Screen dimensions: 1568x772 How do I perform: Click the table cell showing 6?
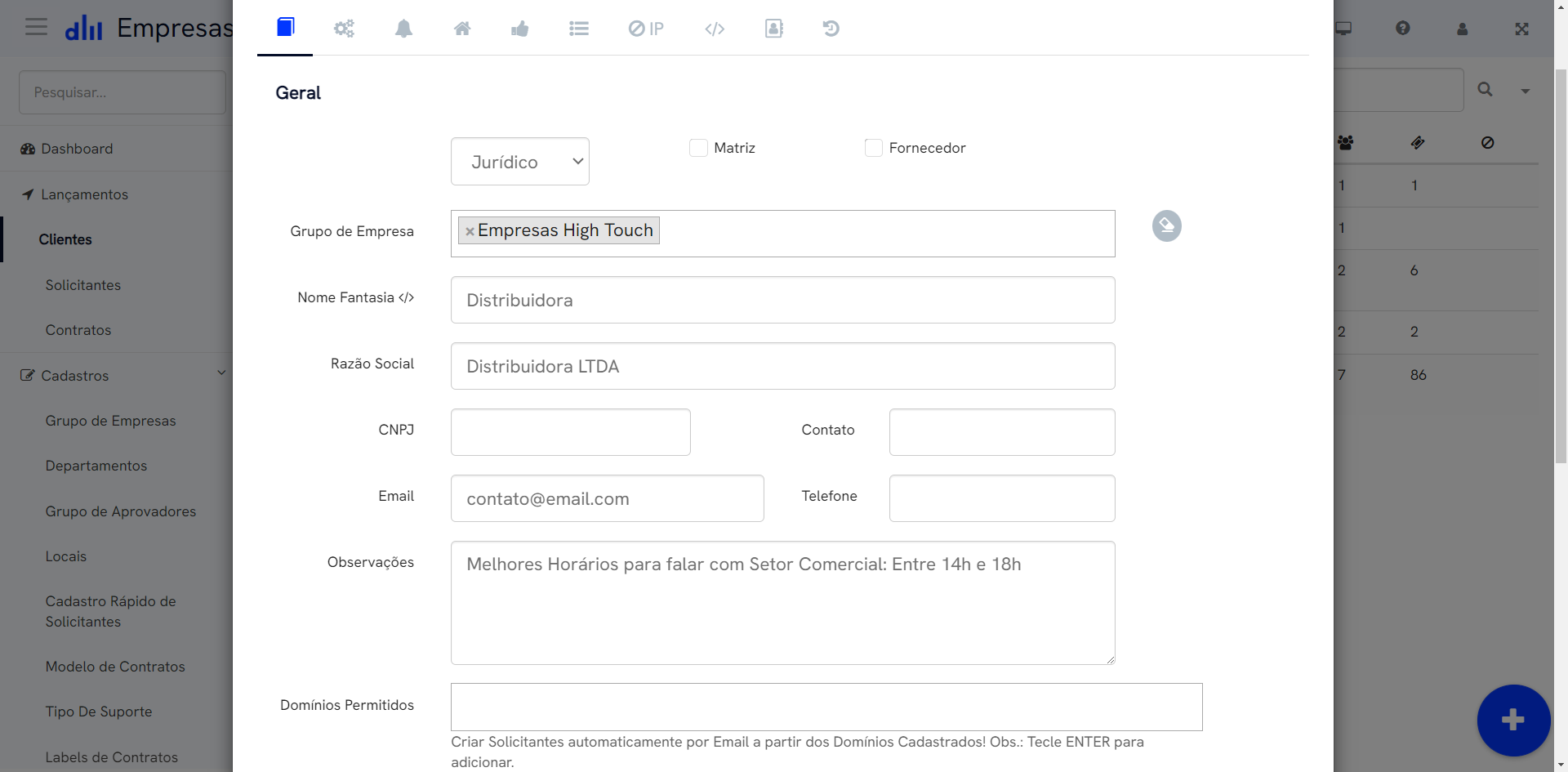pos(1414,270)
